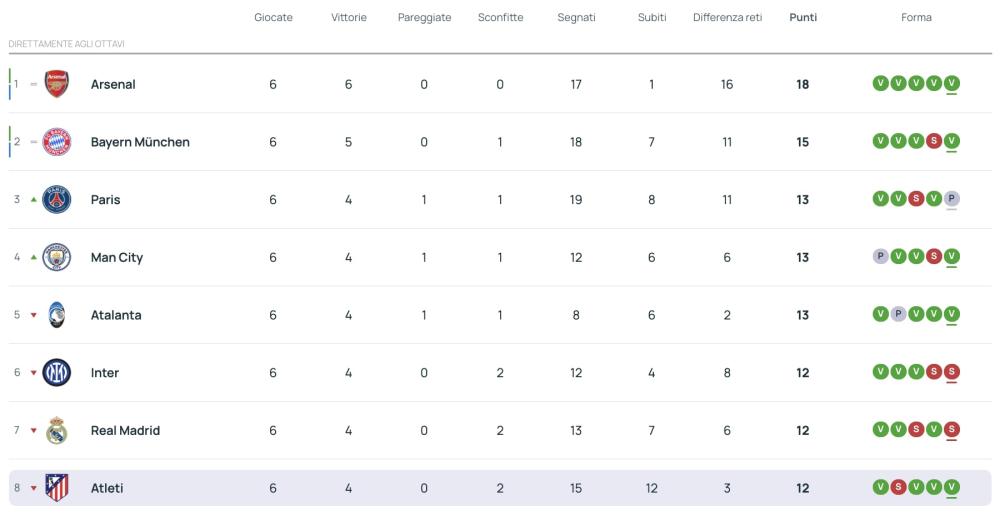Select the Differenza reti column header
This screenshot has height=517, width=1000.
[727, 18]
